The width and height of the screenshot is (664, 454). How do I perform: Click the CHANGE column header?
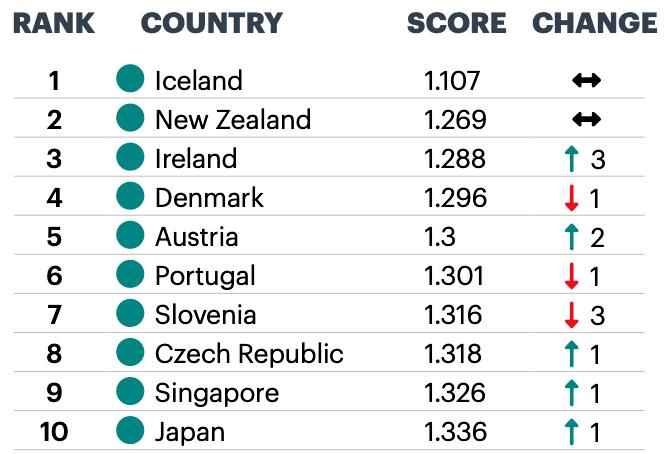click(x=595, y=23)
